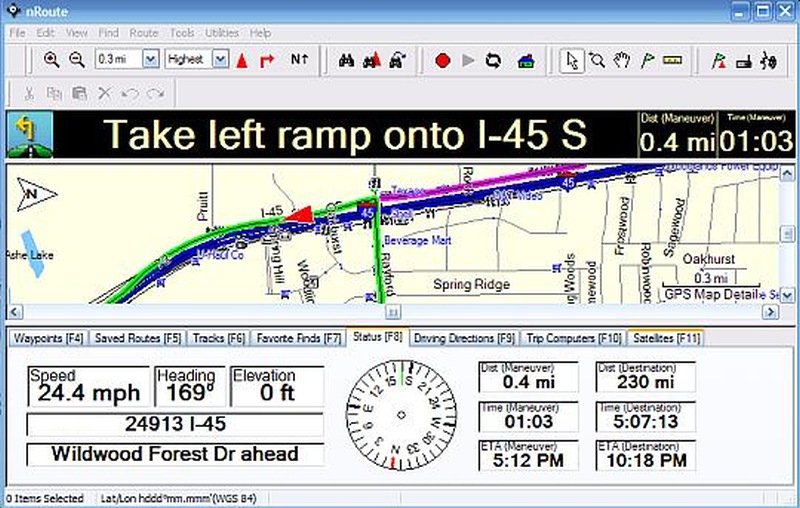Image resolution: width=800 pixels, height=508 pixels.
Task: Open the 0.3 mi zoom scale dropdown
Action: (151, 60)
